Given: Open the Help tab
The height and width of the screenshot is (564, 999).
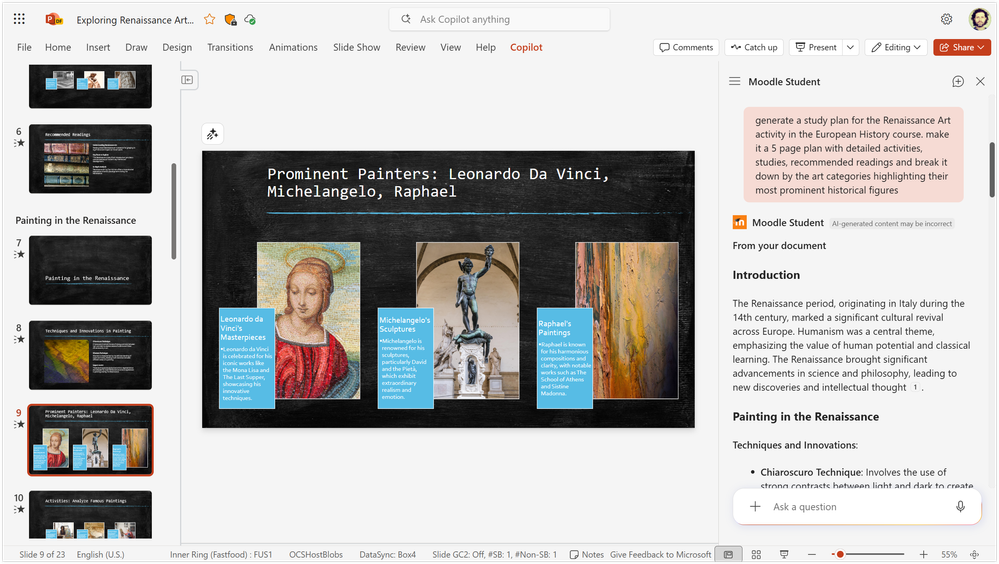Looking at the screenshot, I should (485, 47).
